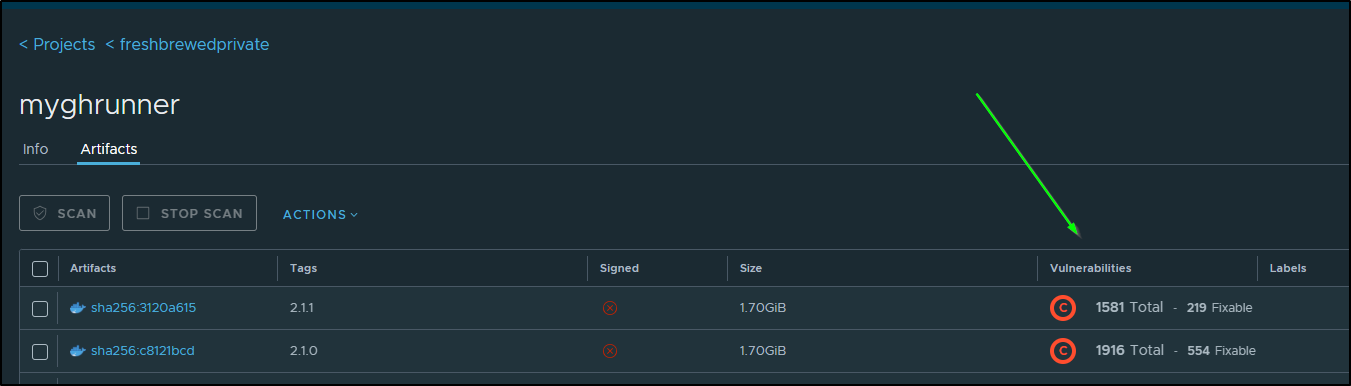Sort by the Size column header
This screenshot has width=1351, height=386.
(751, 268)
